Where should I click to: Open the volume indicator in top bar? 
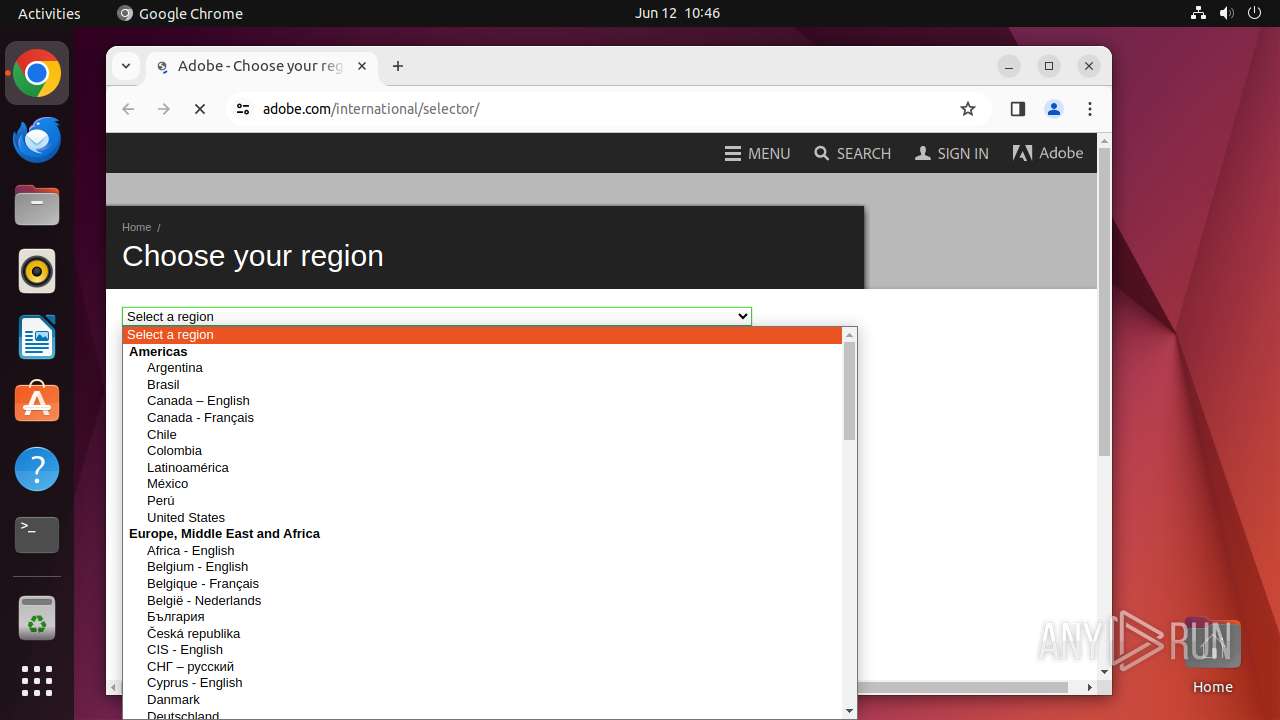click(1227, 13)
